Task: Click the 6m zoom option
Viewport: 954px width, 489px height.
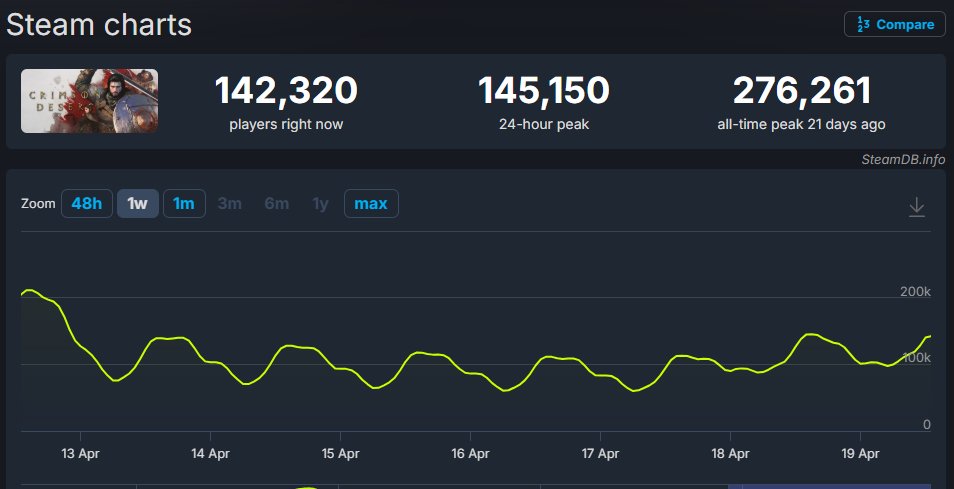Action: pos(276,203)
